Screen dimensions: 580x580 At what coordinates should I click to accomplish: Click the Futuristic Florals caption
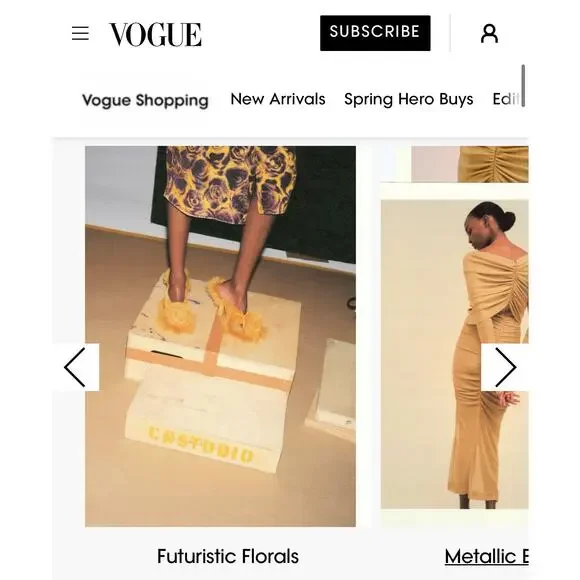[x=228, y=556]
